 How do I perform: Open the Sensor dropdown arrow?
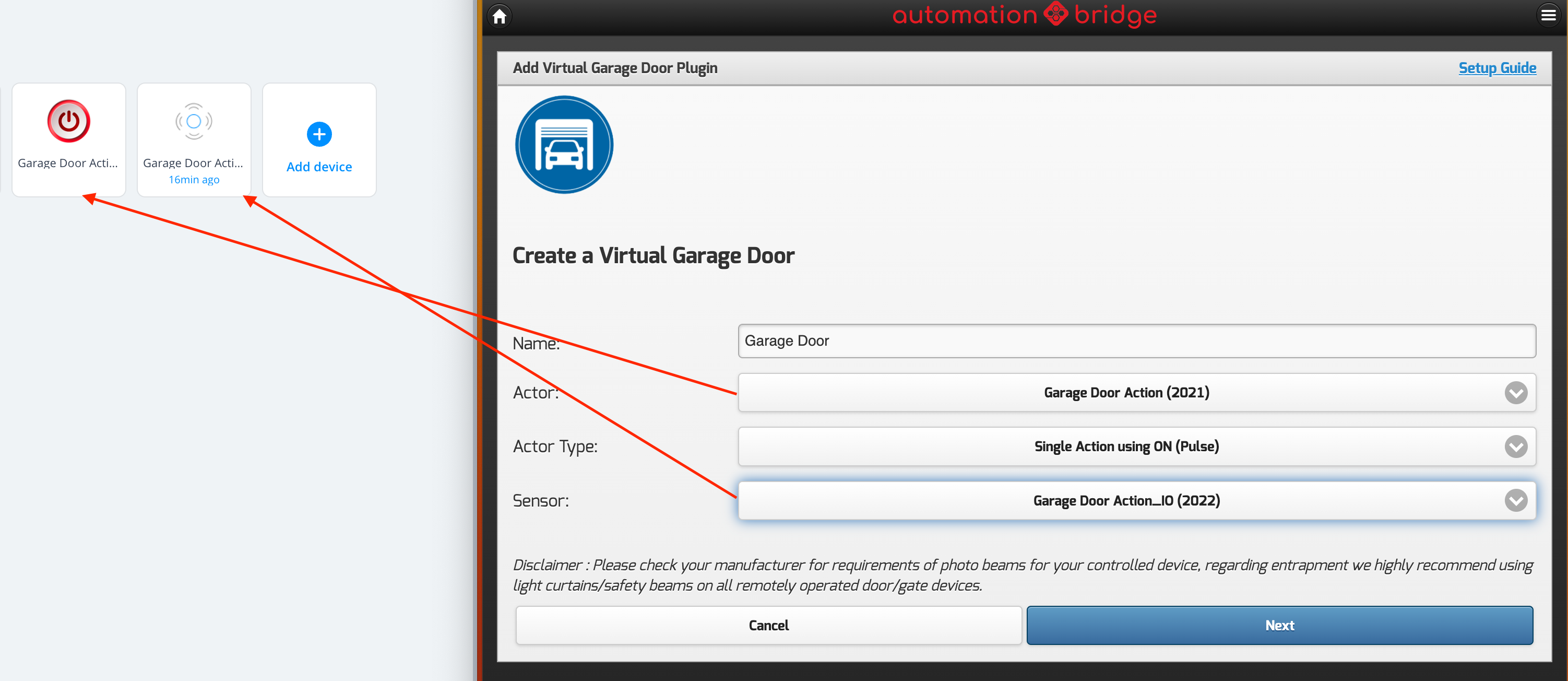(1515, 500)
